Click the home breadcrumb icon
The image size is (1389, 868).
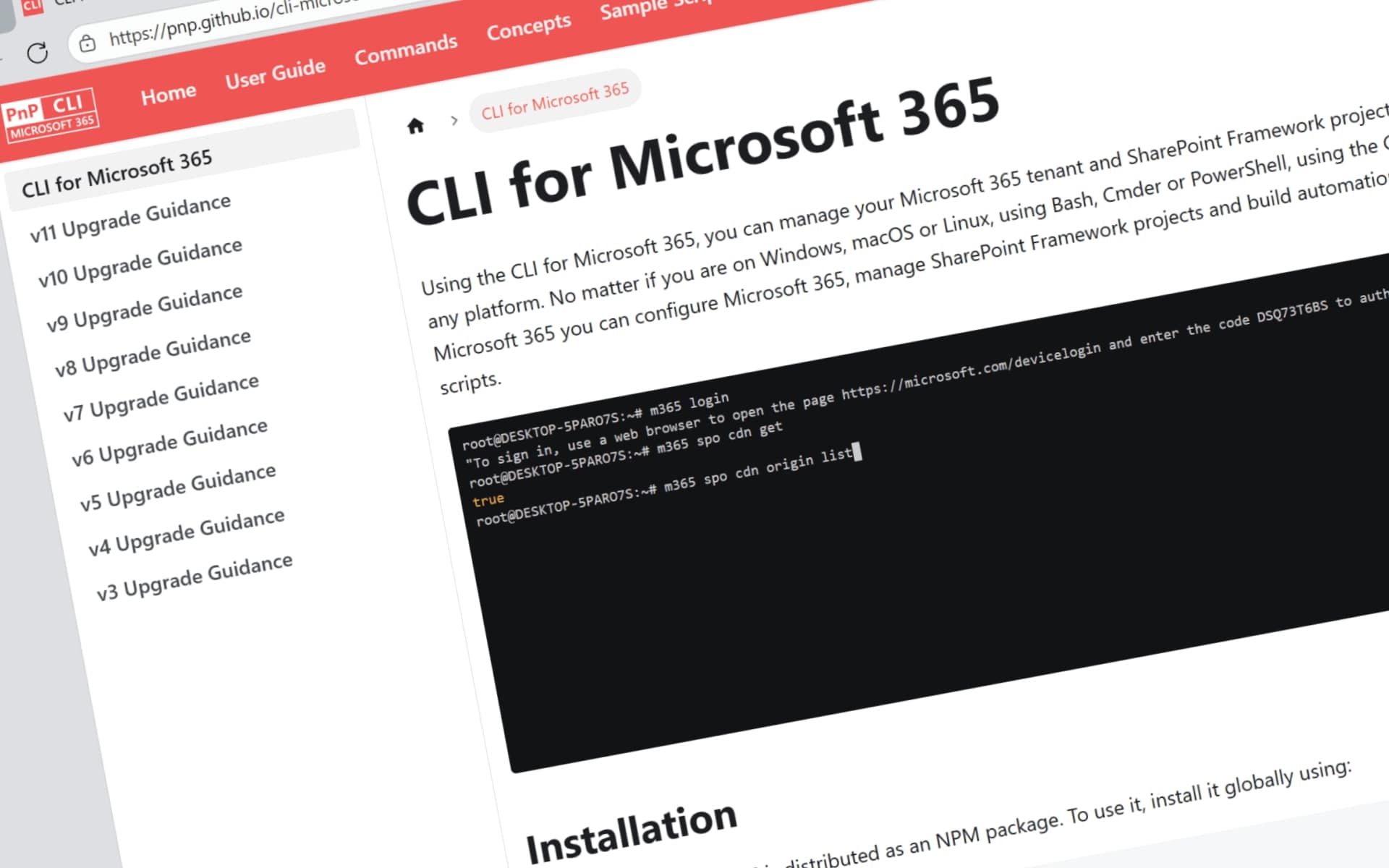(x=415, y=126)
